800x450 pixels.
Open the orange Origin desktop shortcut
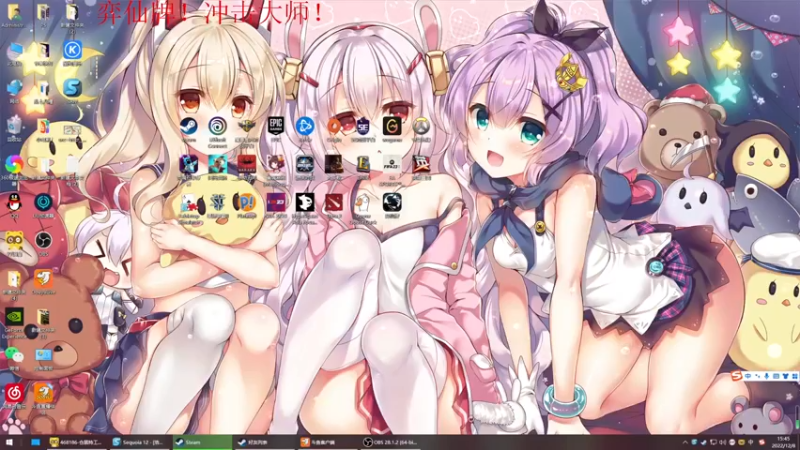[334, 128]
